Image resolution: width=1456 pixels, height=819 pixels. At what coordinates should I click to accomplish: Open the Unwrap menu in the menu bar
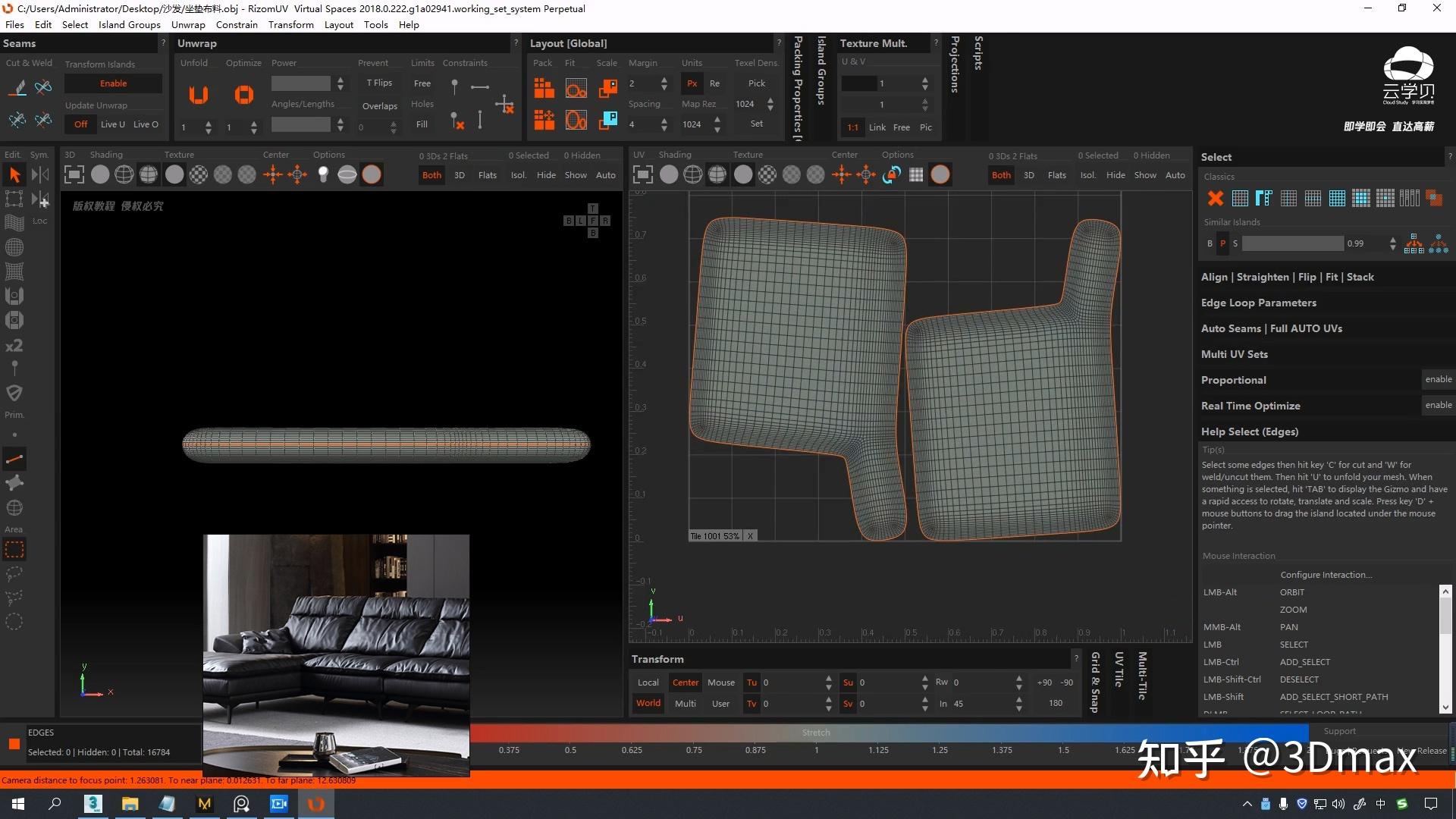tap(187, 24)
